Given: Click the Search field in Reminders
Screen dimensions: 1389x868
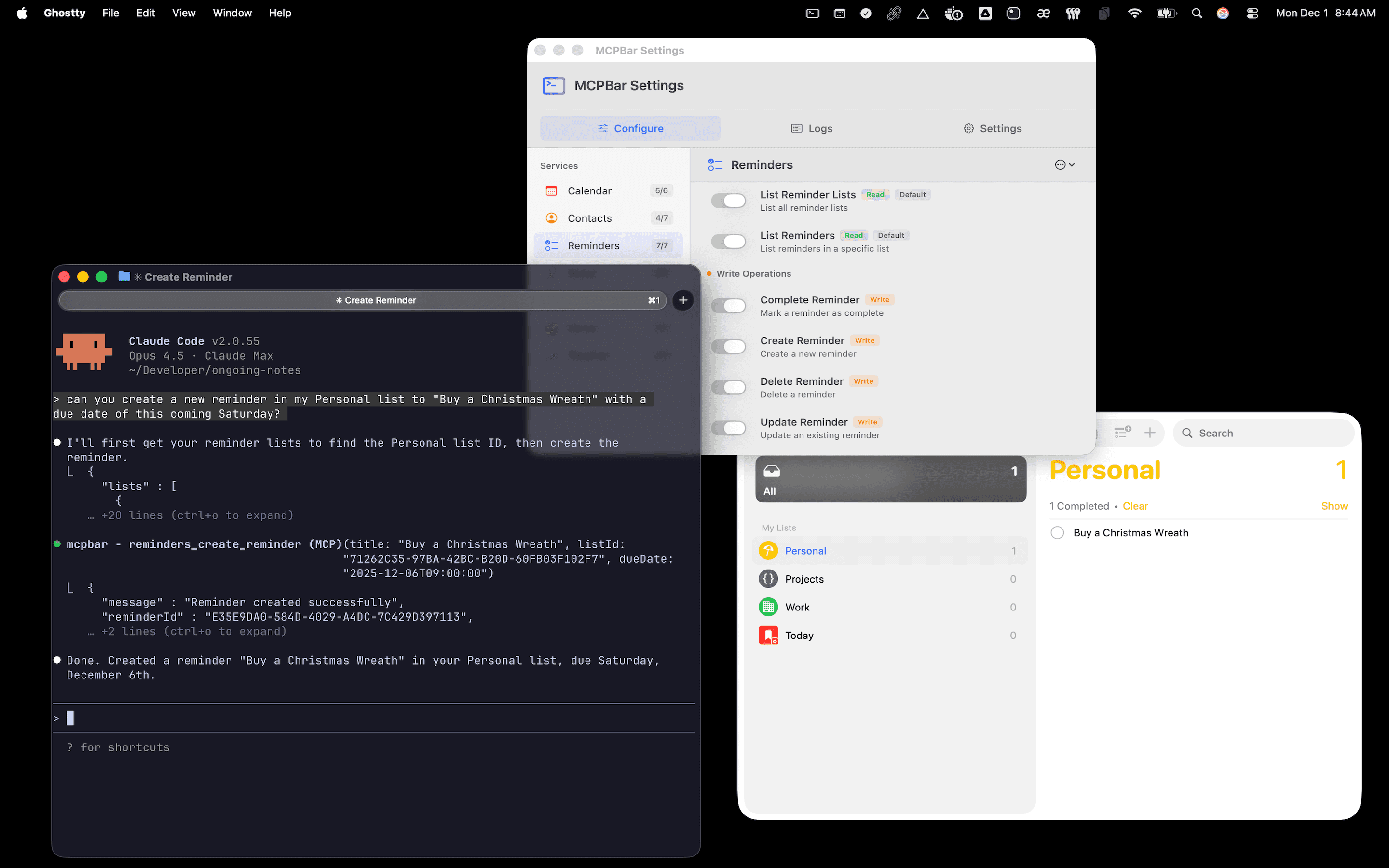Looking at the screenshot, I should tap(1263, 432).
